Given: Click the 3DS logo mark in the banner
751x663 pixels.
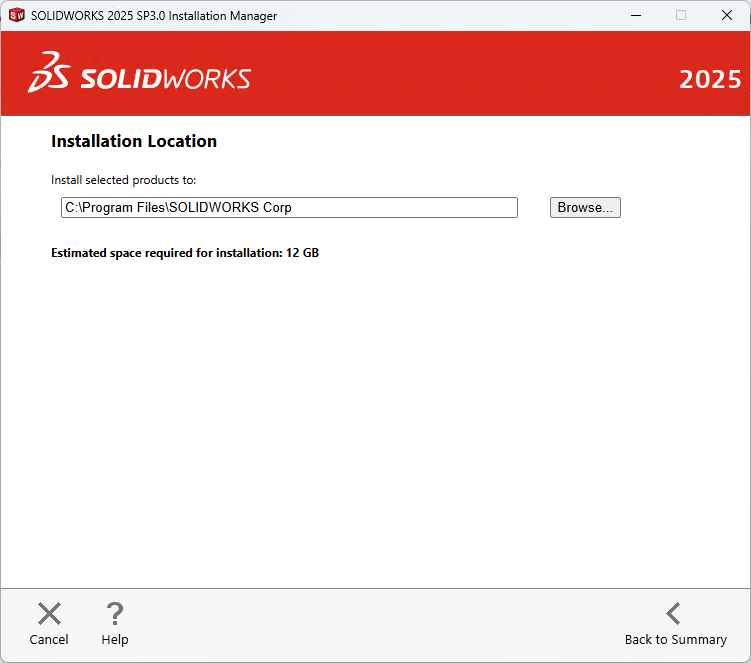Looking at the screenshot, I should 48,73.
